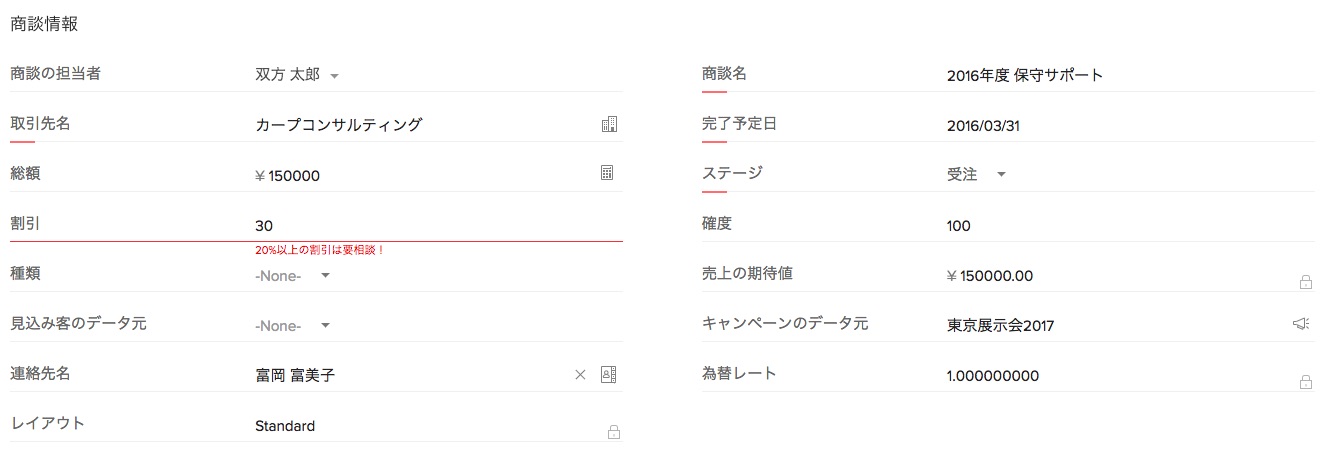Open account lookup icon beside カープコンサルティング

(x=609, y=124)
